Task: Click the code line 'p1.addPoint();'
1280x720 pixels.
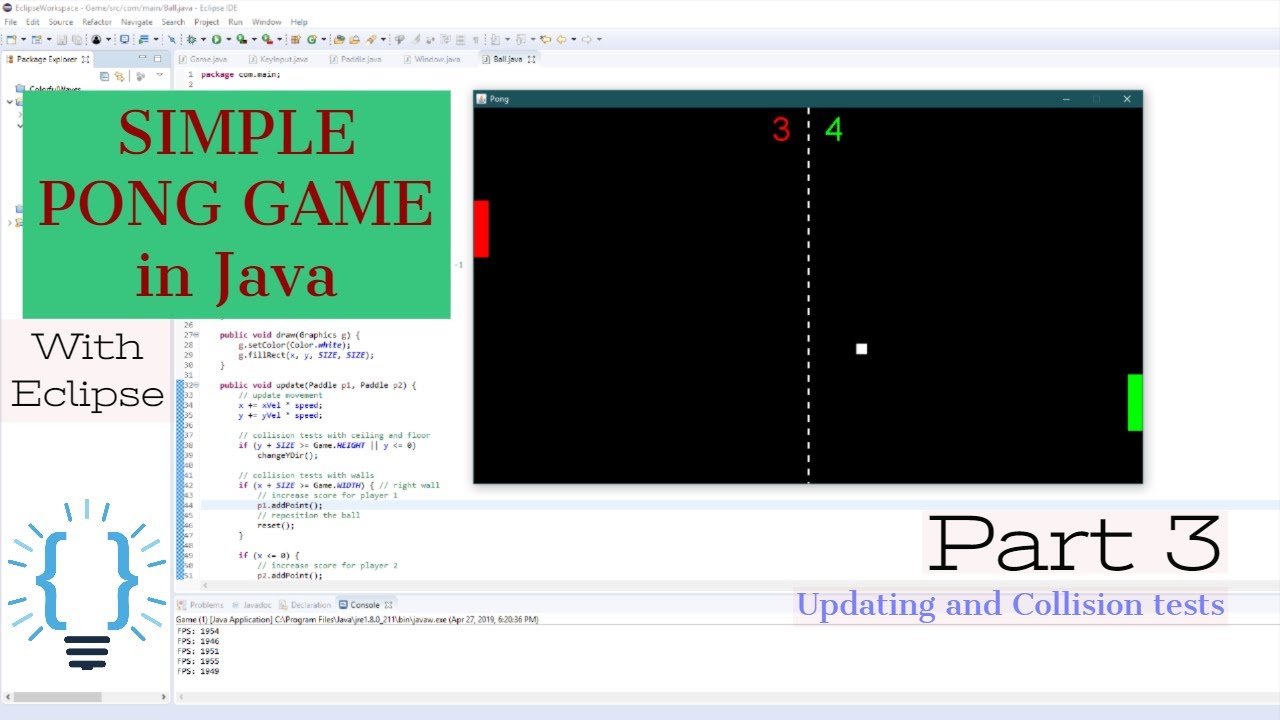Action: pos(290,505)
